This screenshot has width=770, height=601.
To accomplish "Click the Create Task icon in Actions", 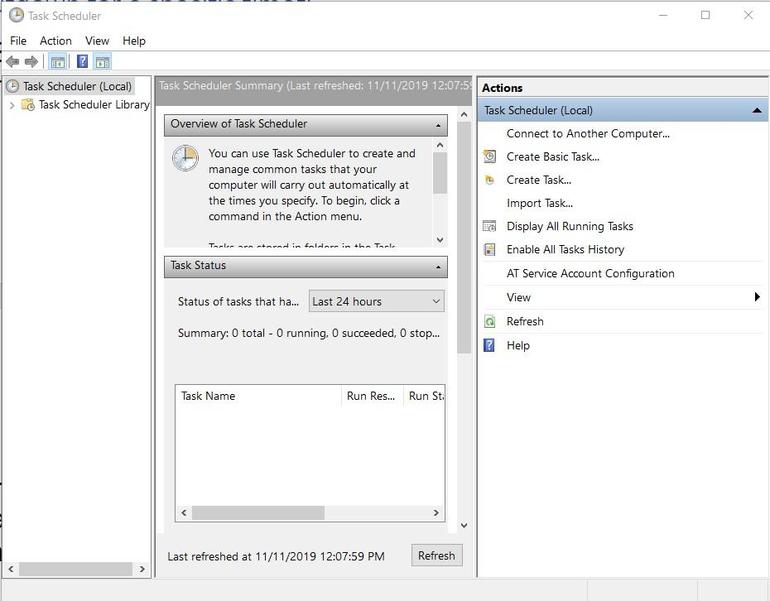I will click(490, 180).
